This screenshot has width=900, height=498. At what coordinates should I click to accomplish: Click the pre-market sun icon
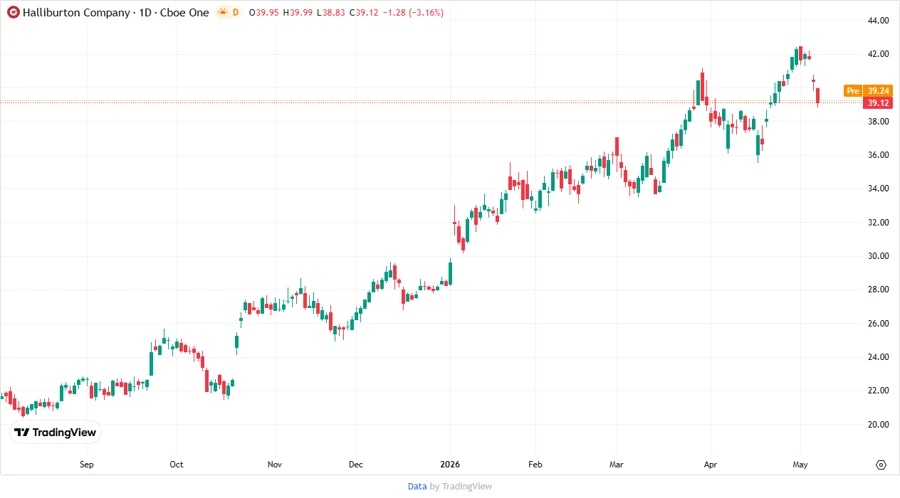click(x=223, y=12)
